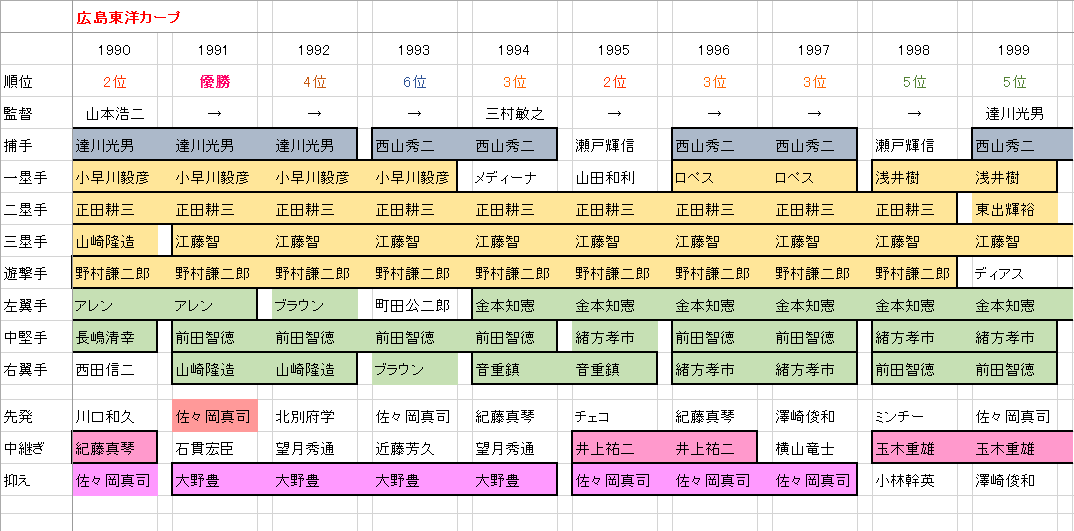Click 井上祐二 cell under 1995
The width and height of the screenshot is (1074, 531).
(614, 449)
